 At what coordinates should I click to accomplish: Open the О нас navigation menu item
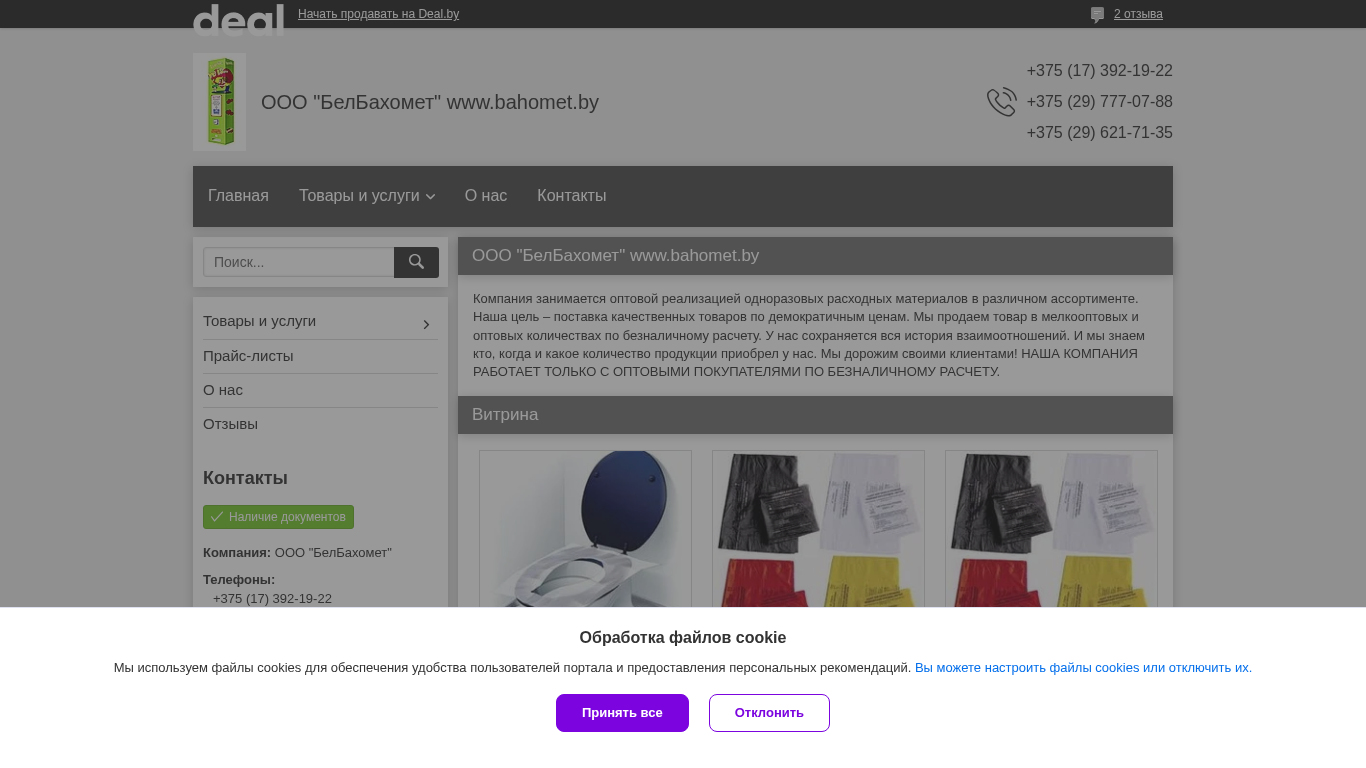click(x=486, y=196)
